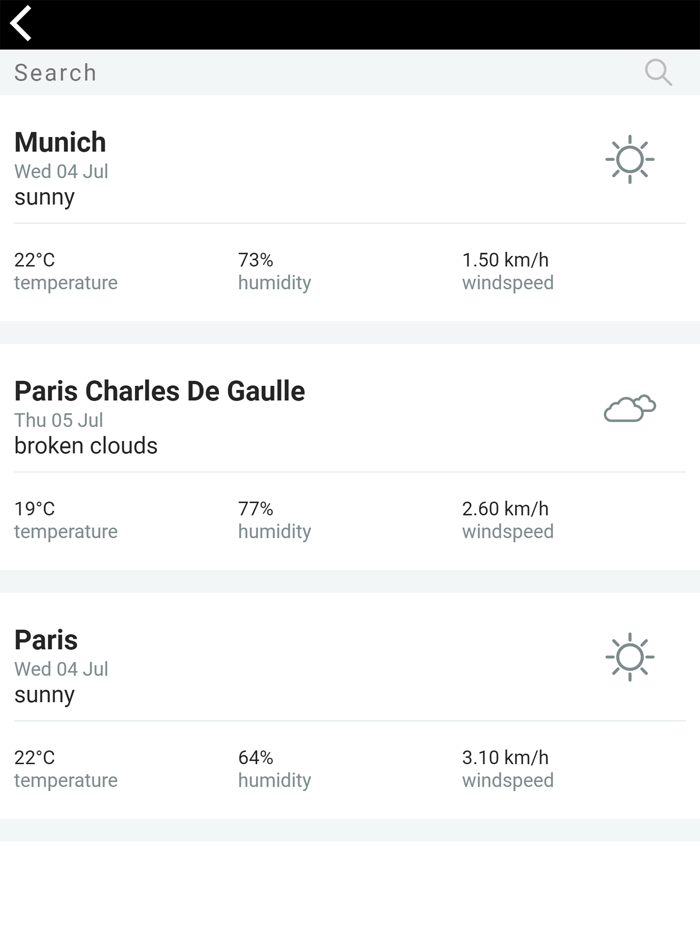Open the Munich city title

(x=60, y=142)
